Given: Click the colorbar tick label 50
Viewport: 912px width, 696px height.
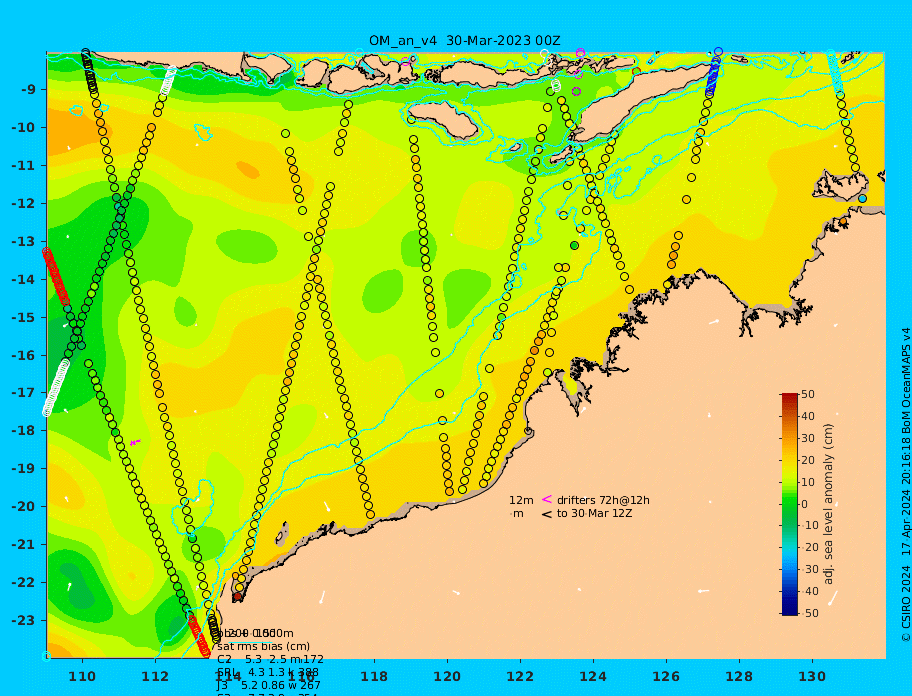Looking at the screenshot, I should (x=808, y=394).
